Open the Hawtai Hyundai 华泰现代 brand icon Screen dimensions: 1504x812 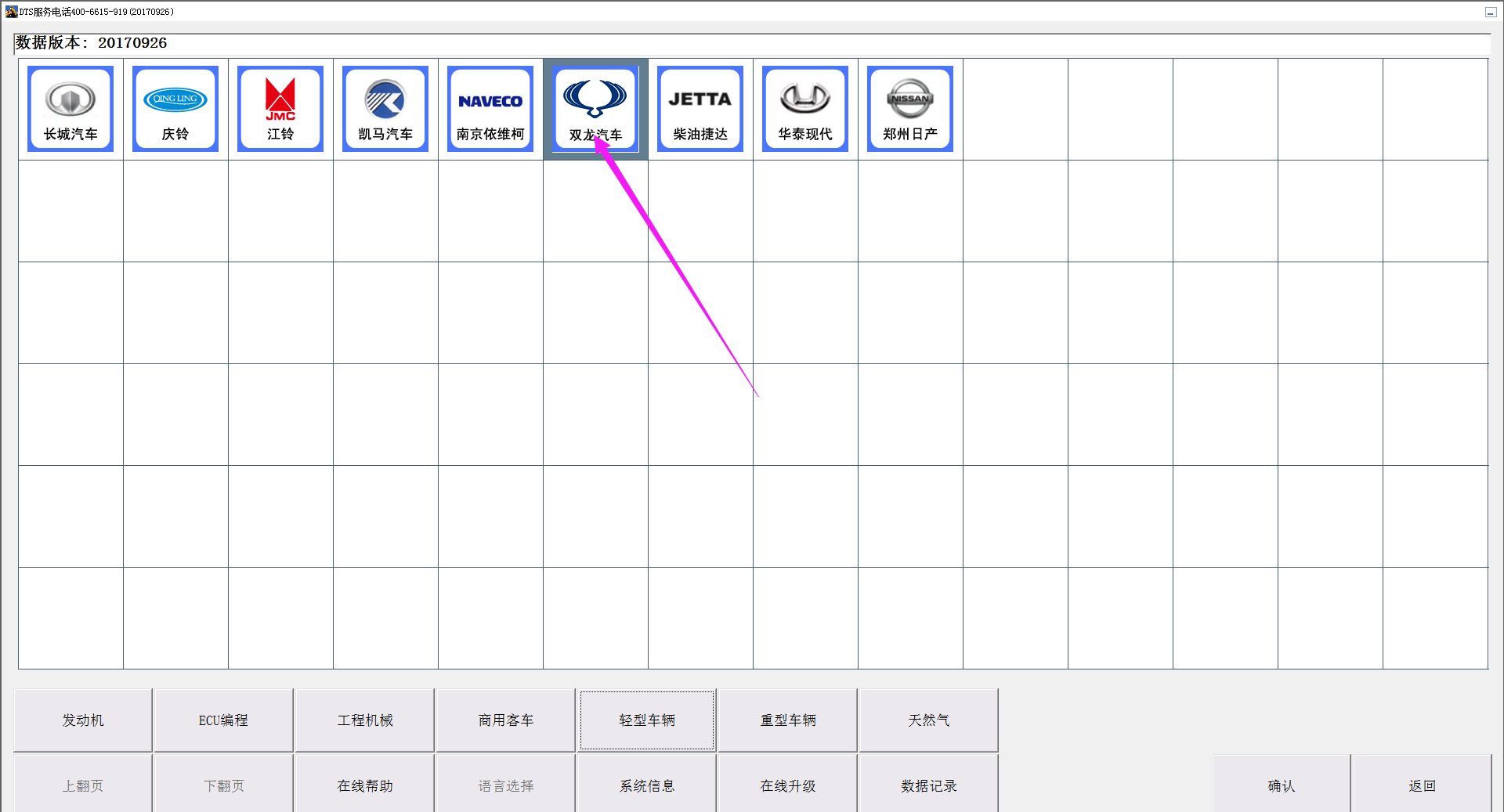click(805, 109)
